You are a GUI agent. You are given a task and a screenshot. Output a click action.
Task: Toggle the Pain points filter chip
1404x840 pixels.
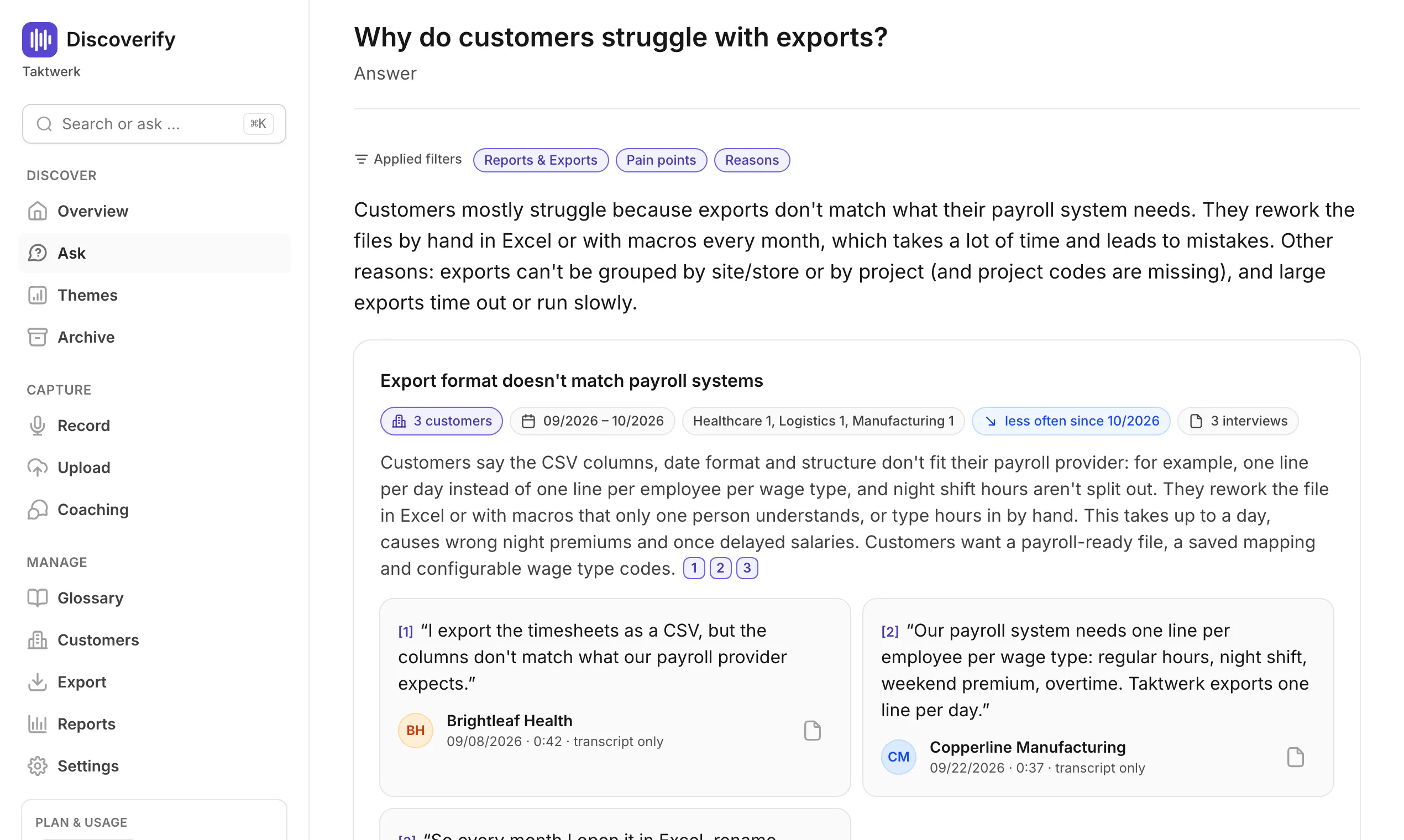pos(661,160)
